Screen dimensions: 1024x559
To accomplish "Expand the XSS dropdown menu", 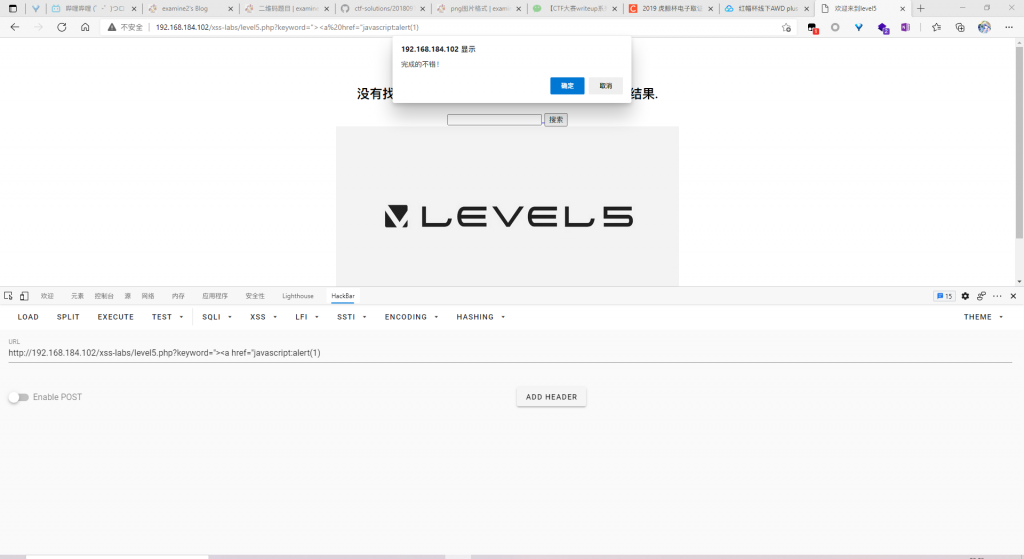I will (263, 317).
